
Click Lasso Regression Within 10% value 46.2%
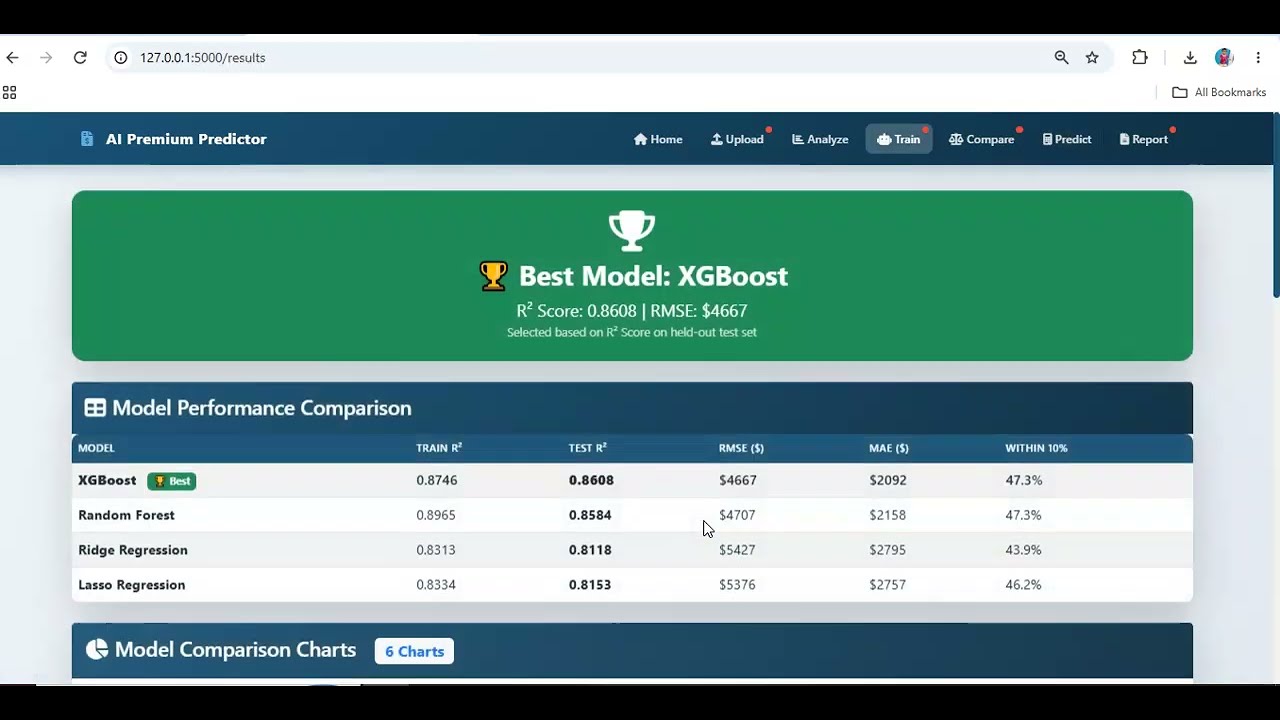click(x=1023, y=585)
